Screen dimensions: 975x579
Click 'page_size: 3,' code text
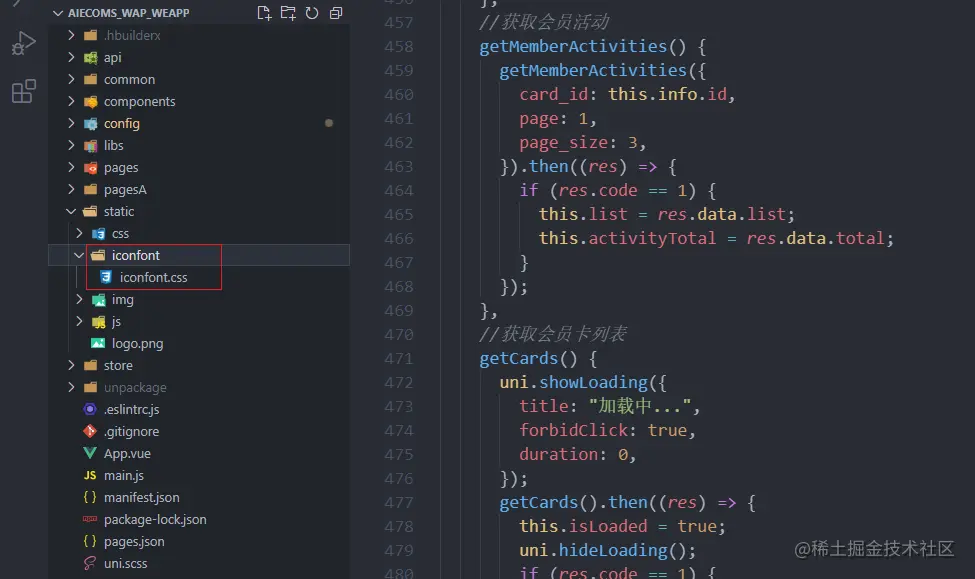point(583,143)
